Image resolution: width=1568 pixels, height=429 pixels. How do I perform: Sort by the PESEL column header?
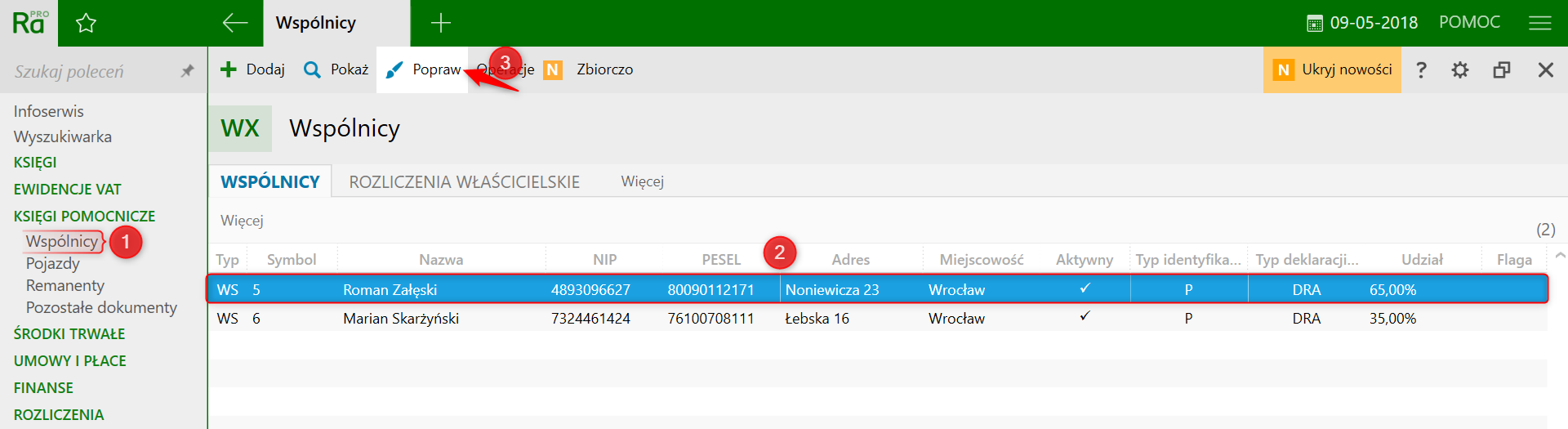pyautogui.click(x=721, y=259)
